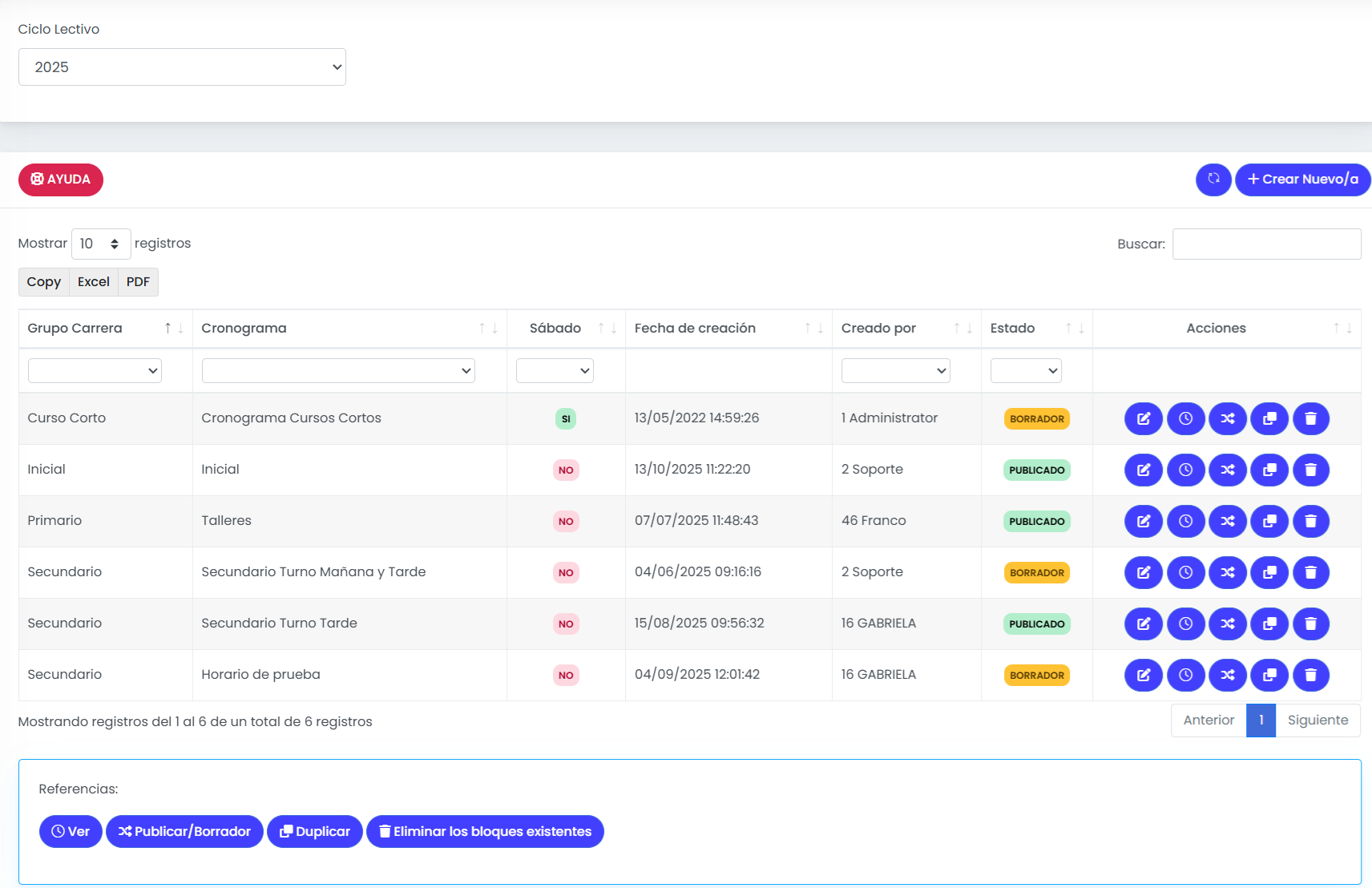
Task: Sort table by Grupo Carrera column
Action: 105,329
